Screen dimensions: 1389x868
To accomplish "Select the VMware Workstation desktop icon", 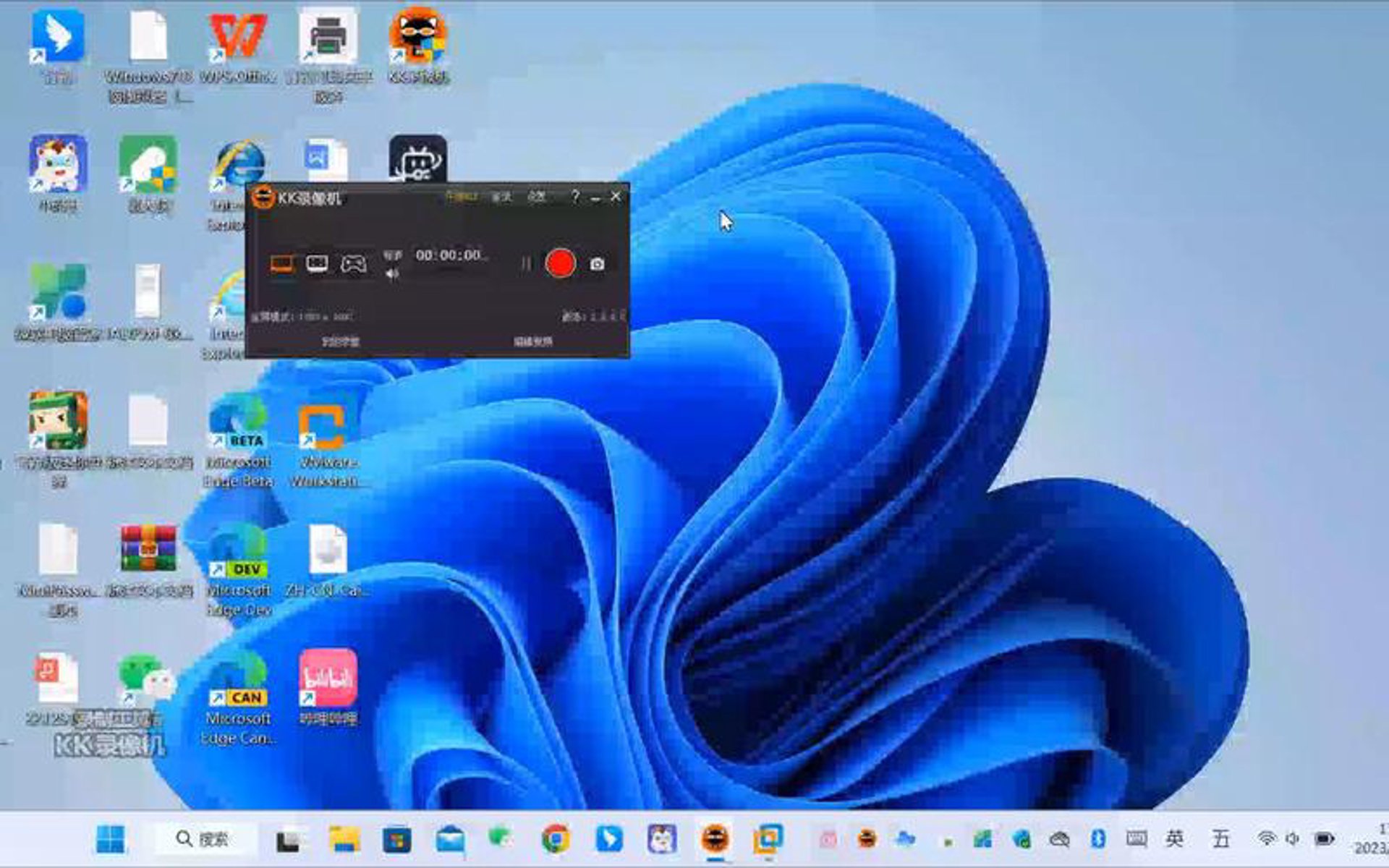I will pos(328,447).
